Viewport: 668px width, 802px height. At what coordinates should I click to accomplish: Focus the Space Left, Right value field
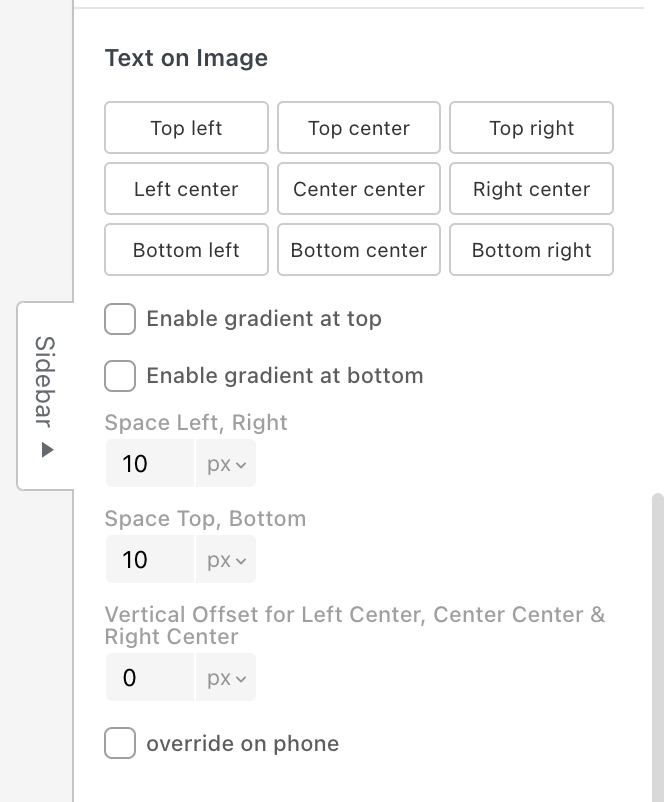coord(150,464)
